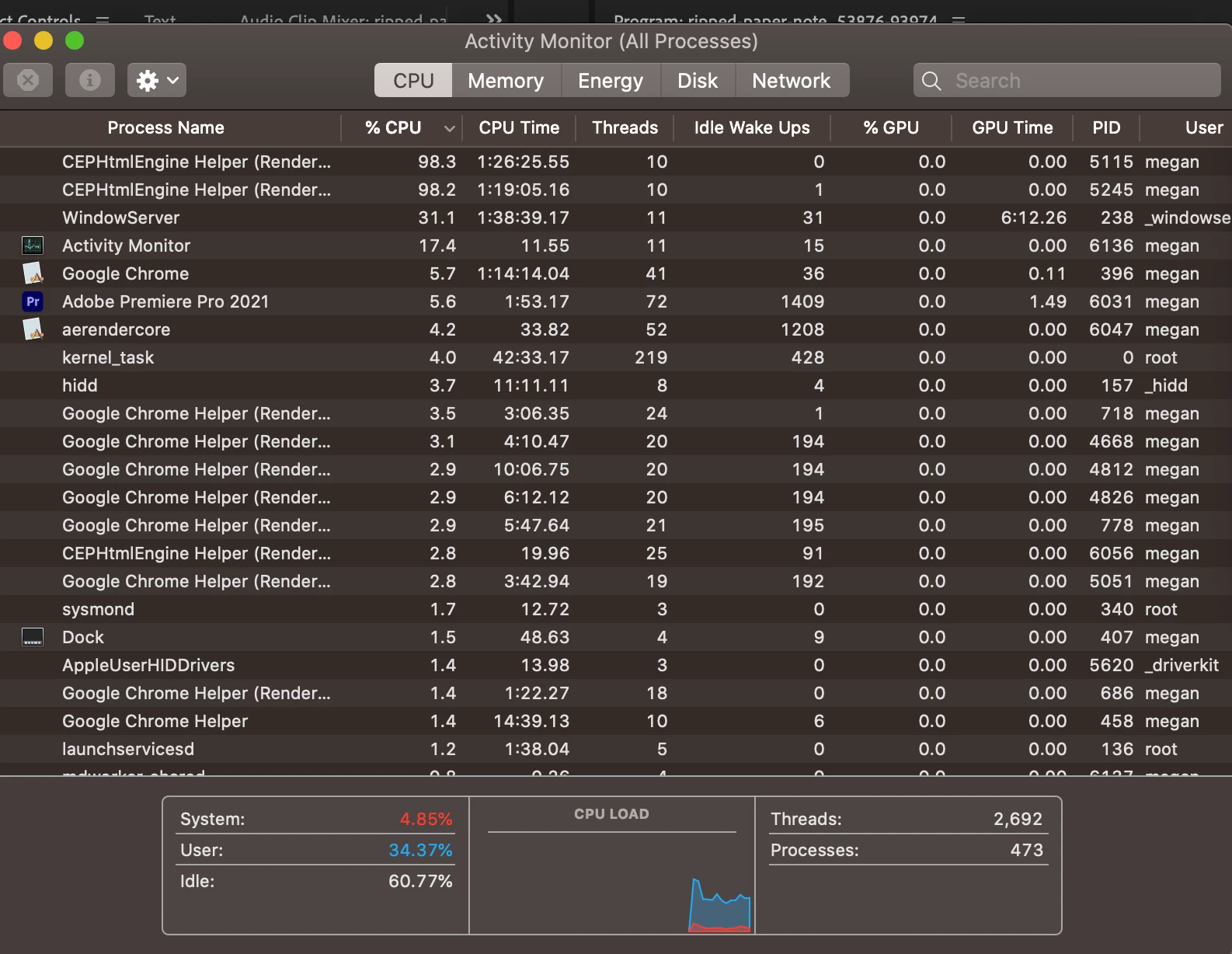Select the launchservicesd process row

pos(616,749)
